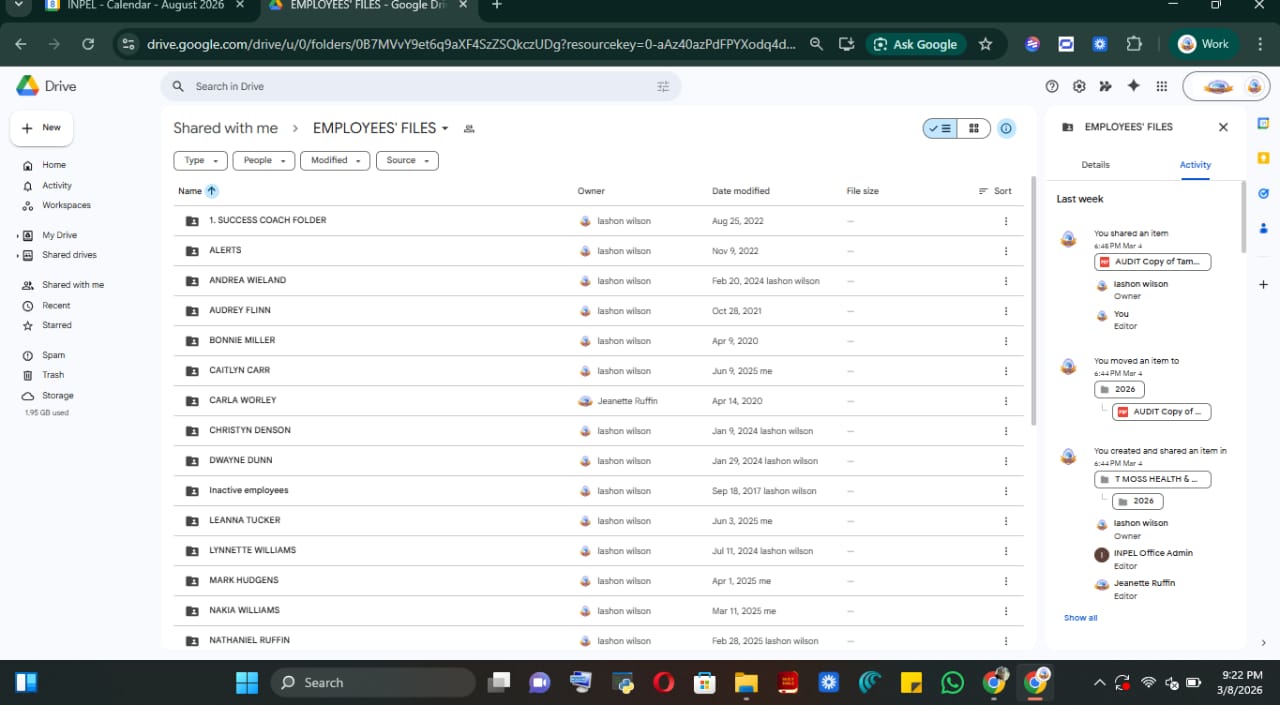Expand the EMPLOYEES' FILES folder menu

[445, 129]
